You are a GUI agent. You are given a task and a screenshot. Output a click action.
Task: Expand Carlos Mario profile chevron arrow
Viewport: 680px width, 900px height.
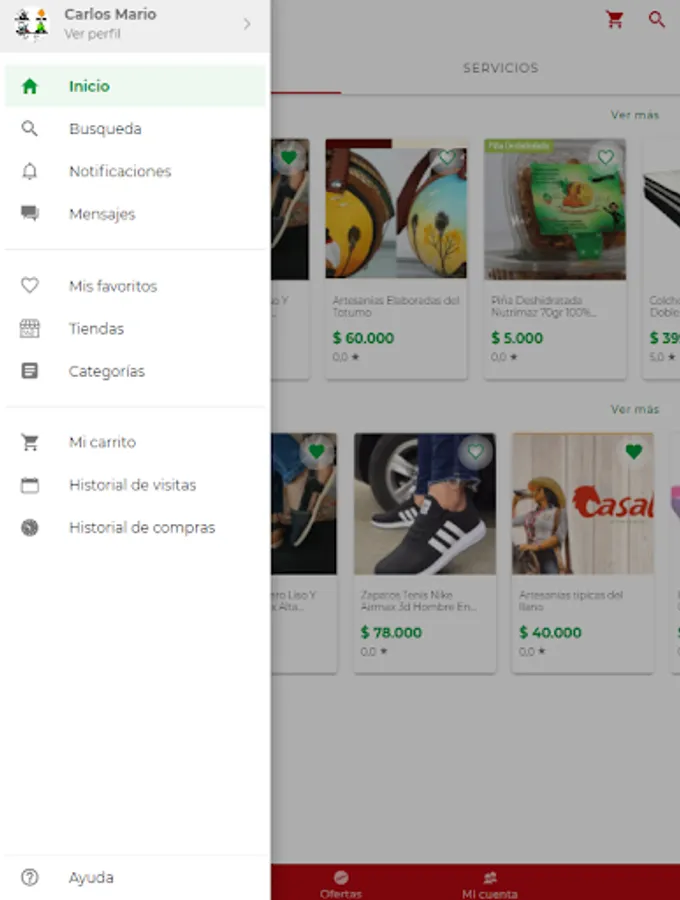pyautogui.click(x=247, y=23)
